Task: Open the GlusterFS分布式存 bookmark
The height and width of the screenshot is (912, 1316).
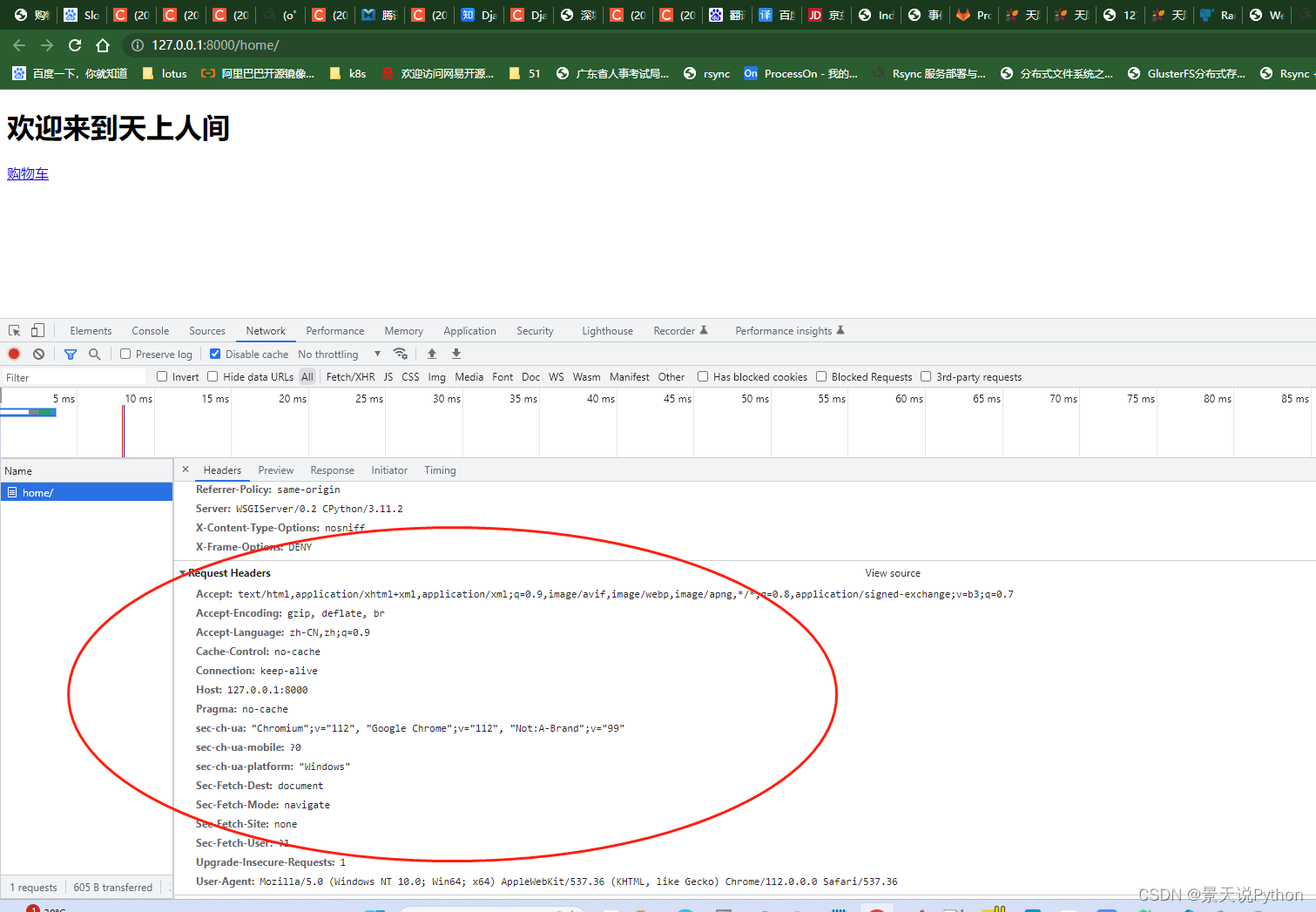Action: coord(1186,74)
